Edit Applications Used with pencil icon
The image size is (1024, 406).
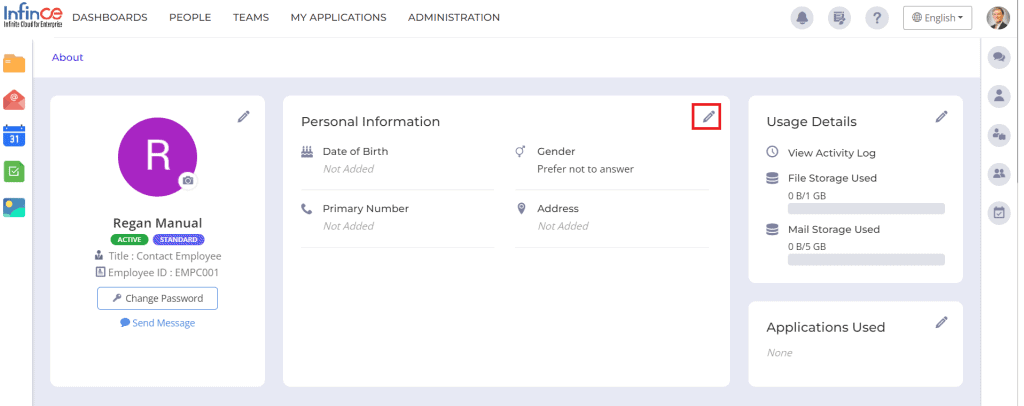[x=941, y=322]
